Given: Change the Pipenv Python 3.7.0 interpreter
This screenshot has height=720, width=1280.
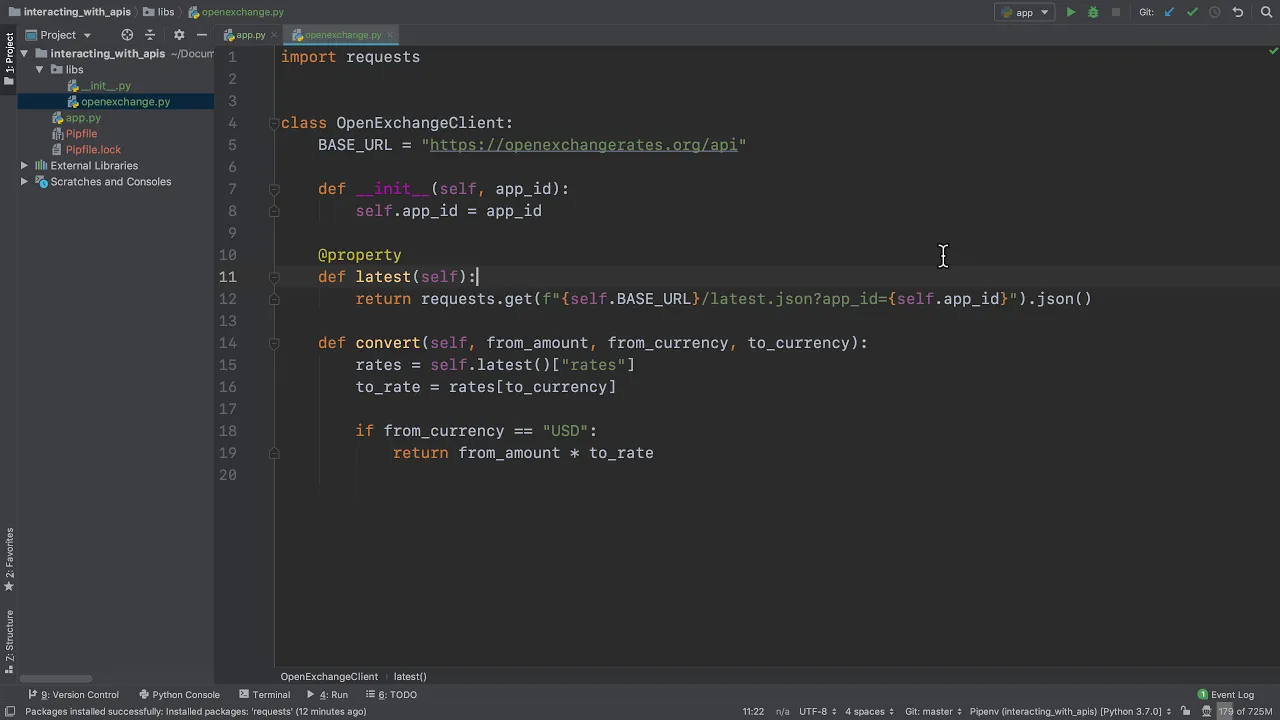Looking at the screenshot, I should point(1070,711).
